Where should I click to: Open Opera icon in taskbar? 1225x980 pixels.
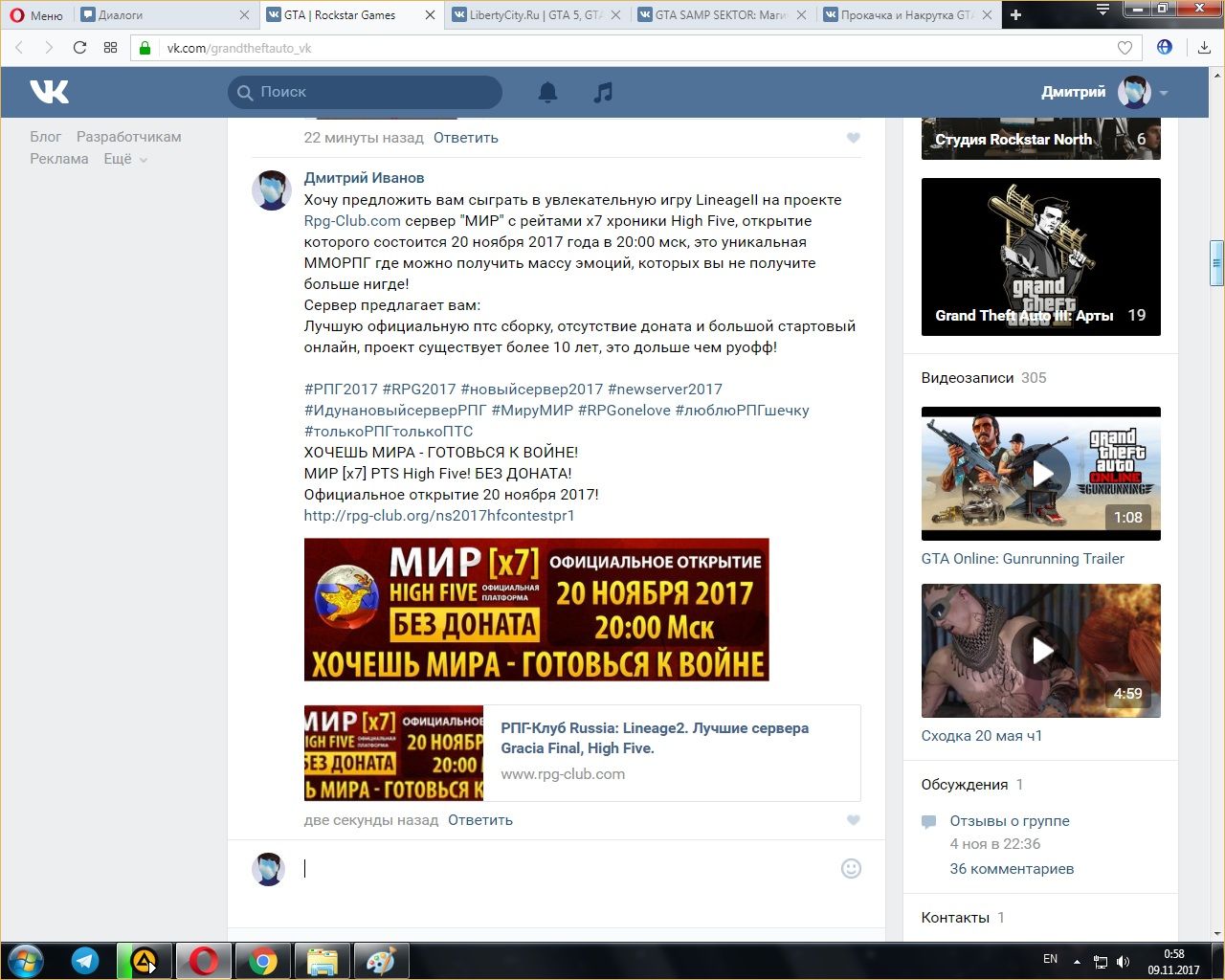[203, 961]
